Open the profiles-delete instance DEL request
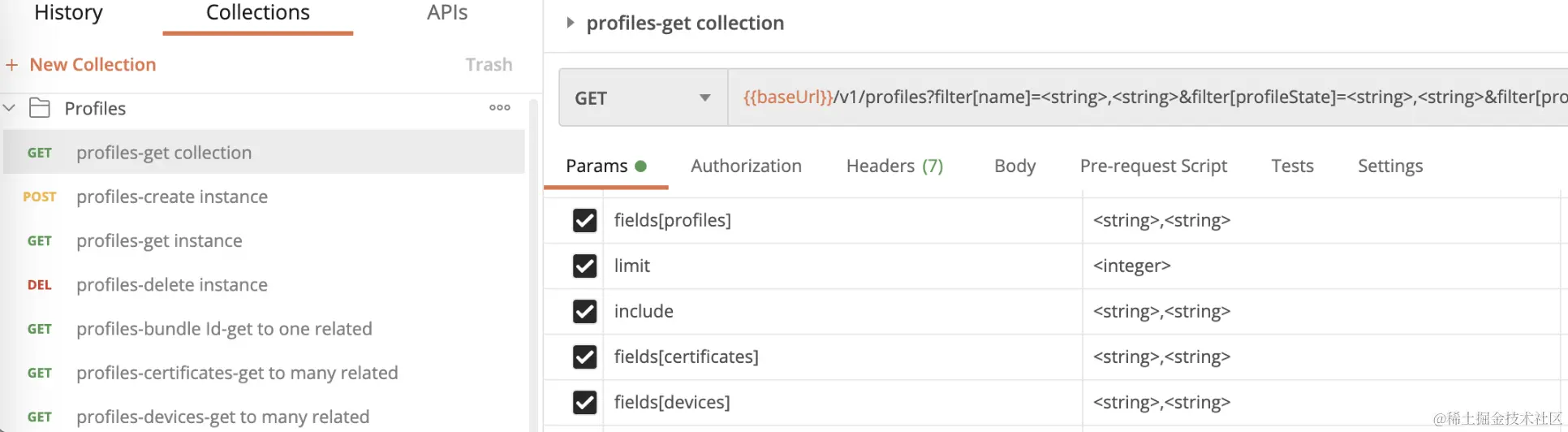 click(x=171, y=285)
